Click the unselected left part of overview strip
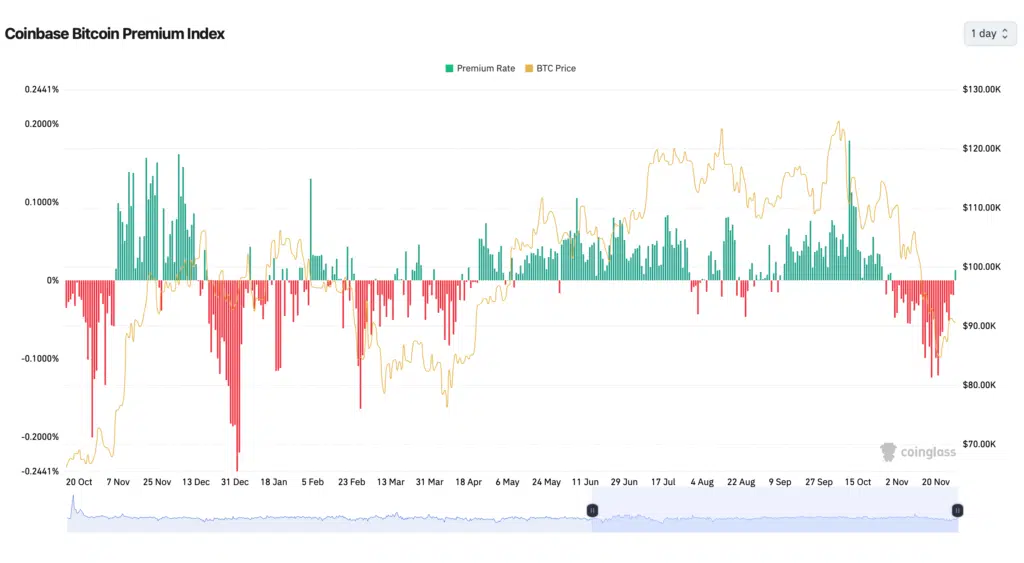The width and height of the screenshot is (1024, 563). point(330,517)
